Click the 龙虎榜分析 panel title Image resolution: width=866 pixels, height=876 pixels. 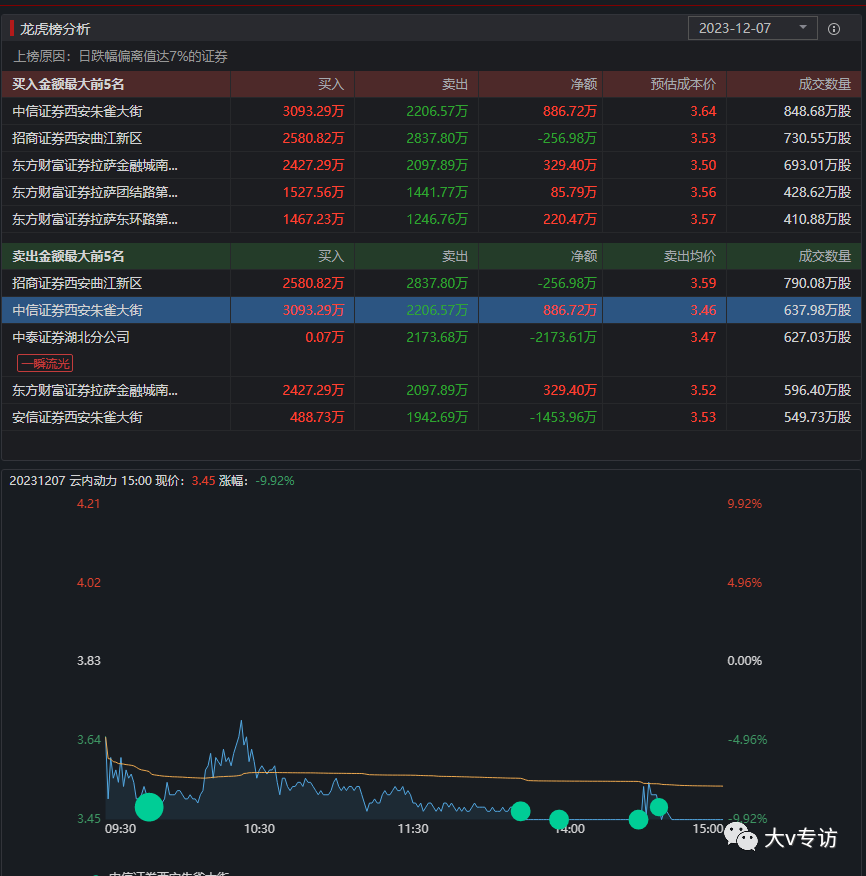55,29
